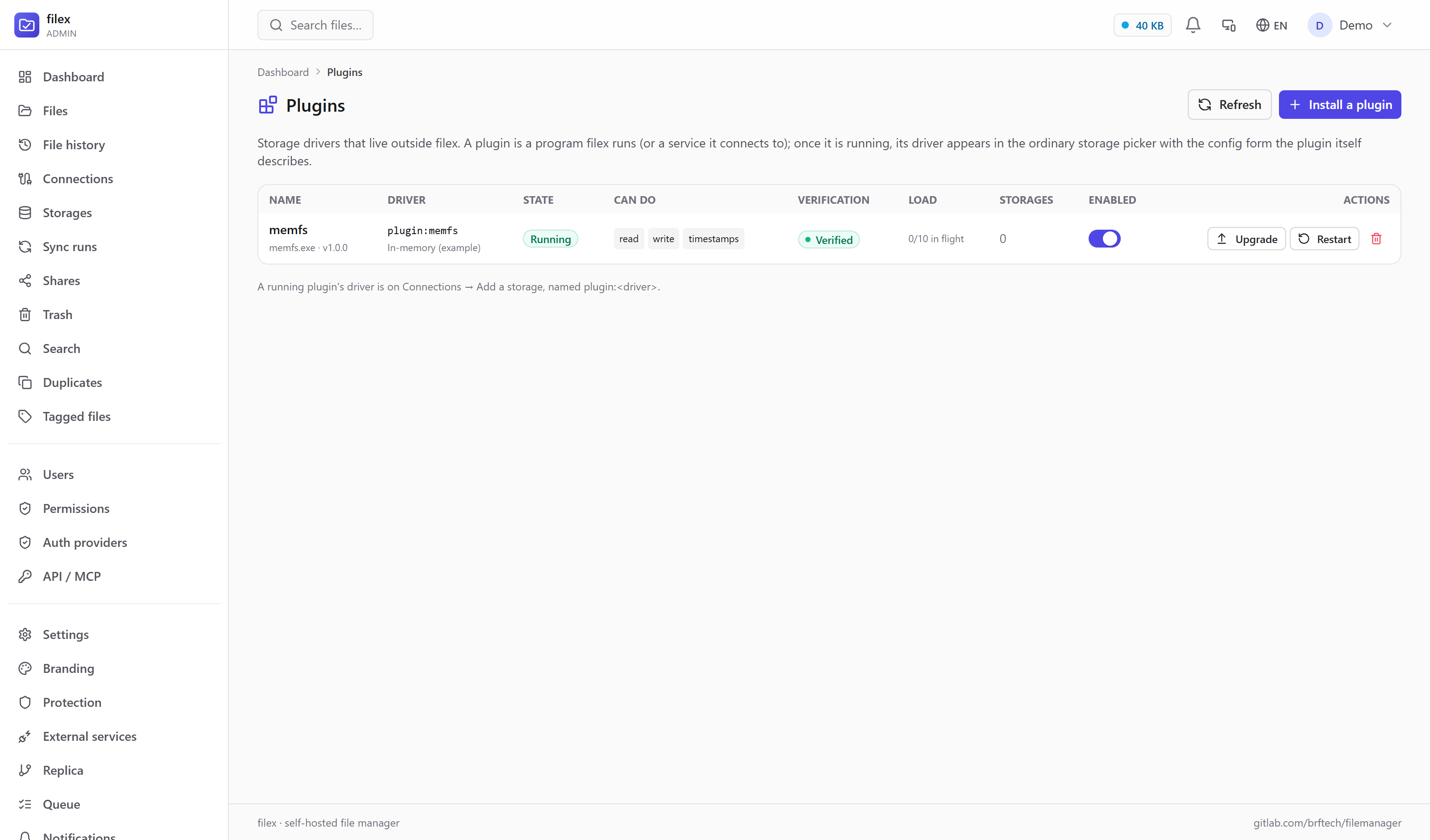Open the EN language selector
Viewport: 1430px width, 840px height.
[x=1272, y=25]
